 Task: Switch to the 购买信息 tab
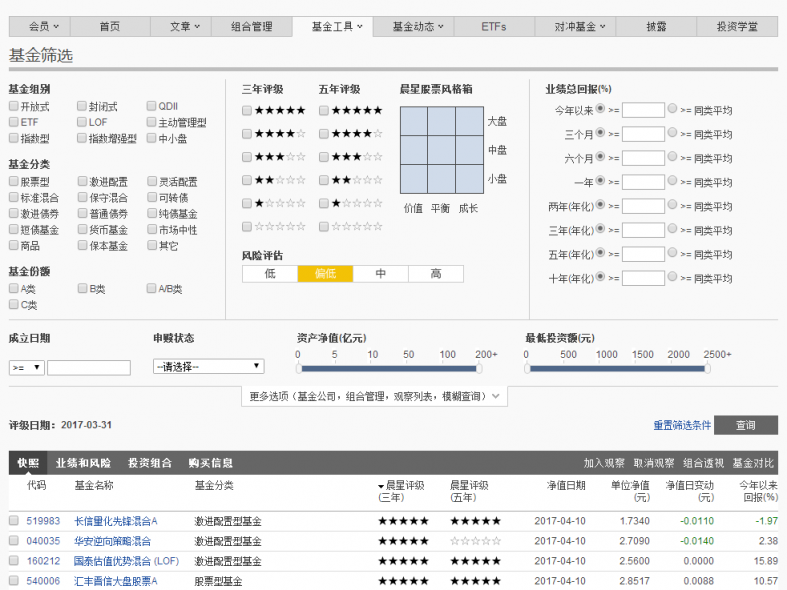tap(211, 463)
